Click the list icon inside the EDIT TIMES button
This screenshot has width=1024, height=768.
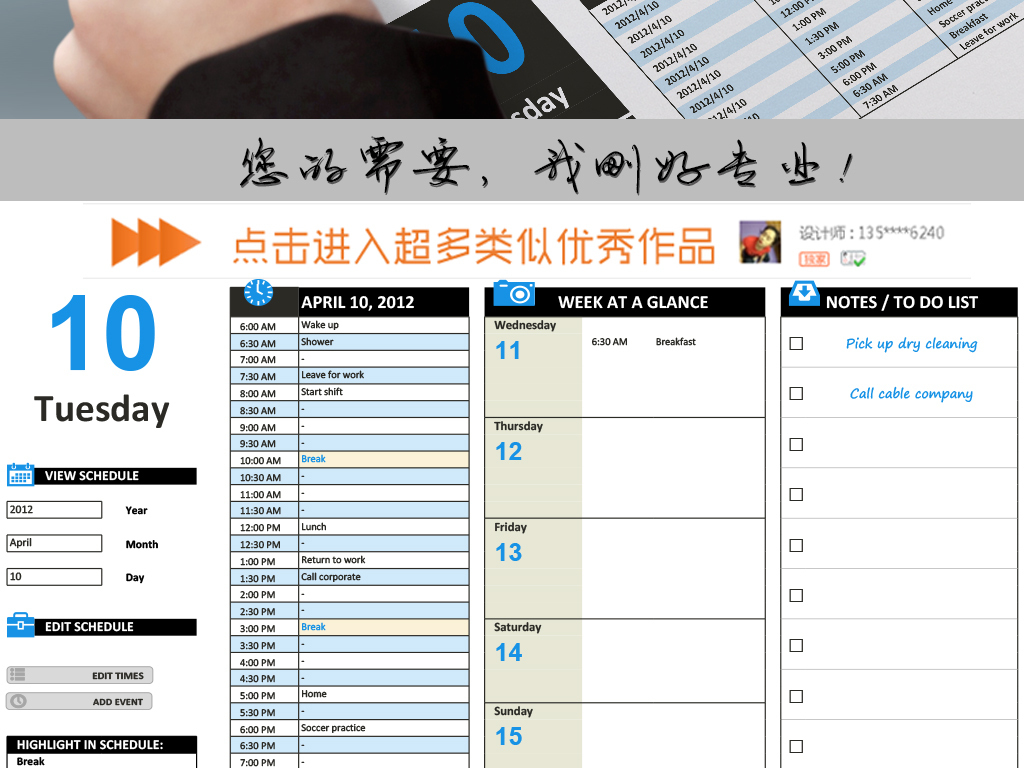[17, 675]
